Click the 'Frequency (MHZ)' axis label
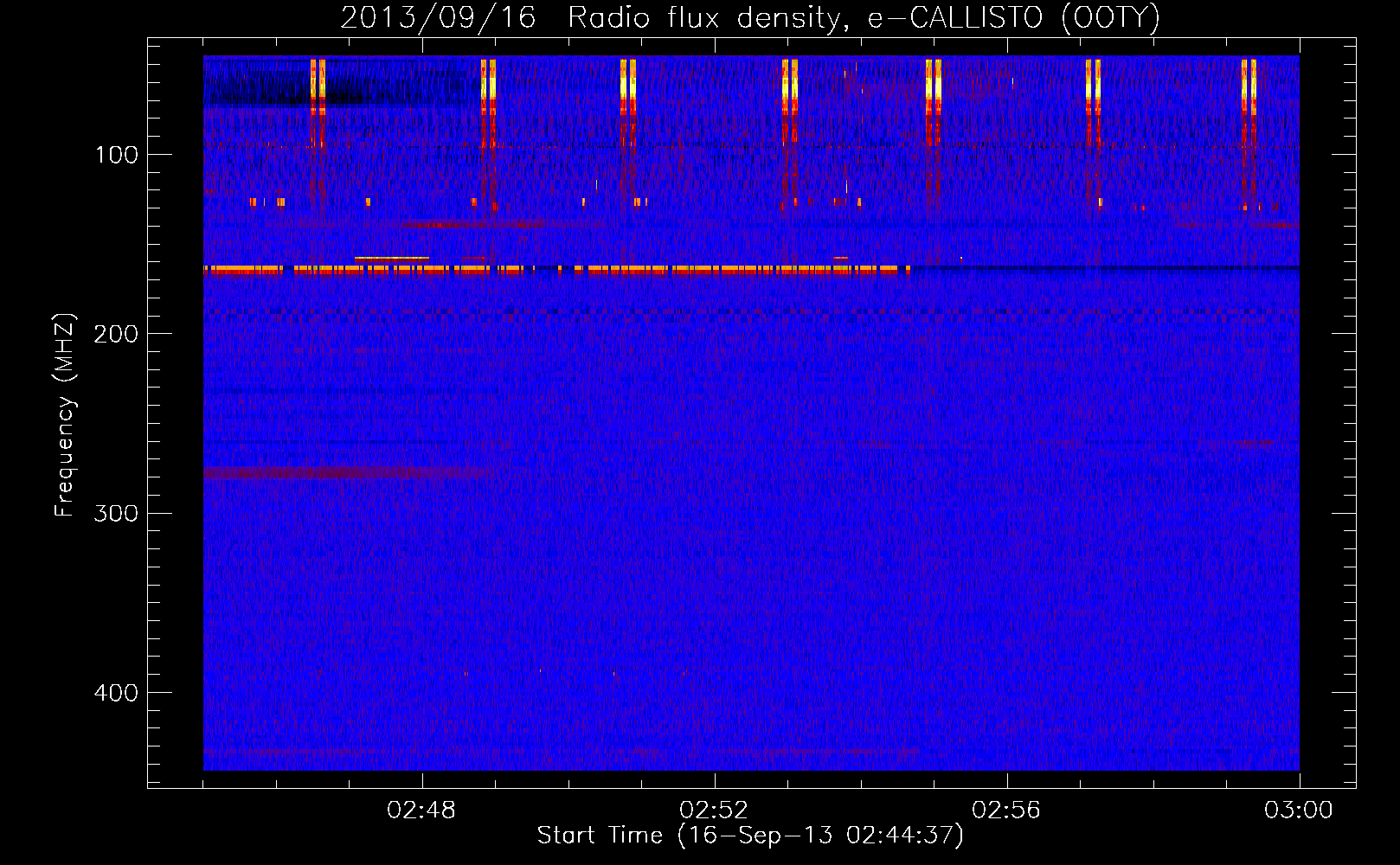The height and width of the screenshot is (865, 1400). tap(65, 415)
